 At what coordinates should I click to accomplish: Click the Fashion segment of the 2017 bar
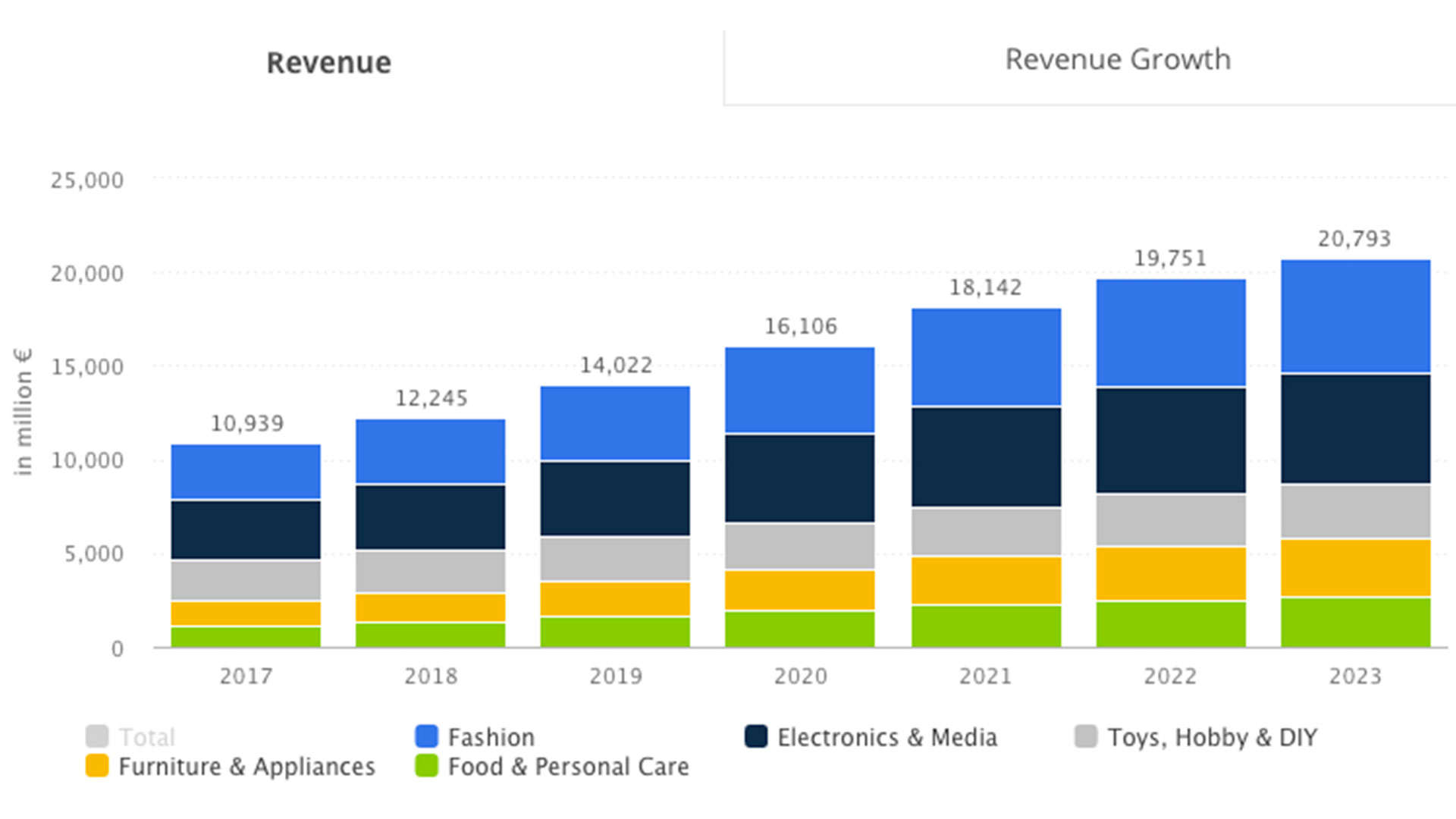pos(246,471)
